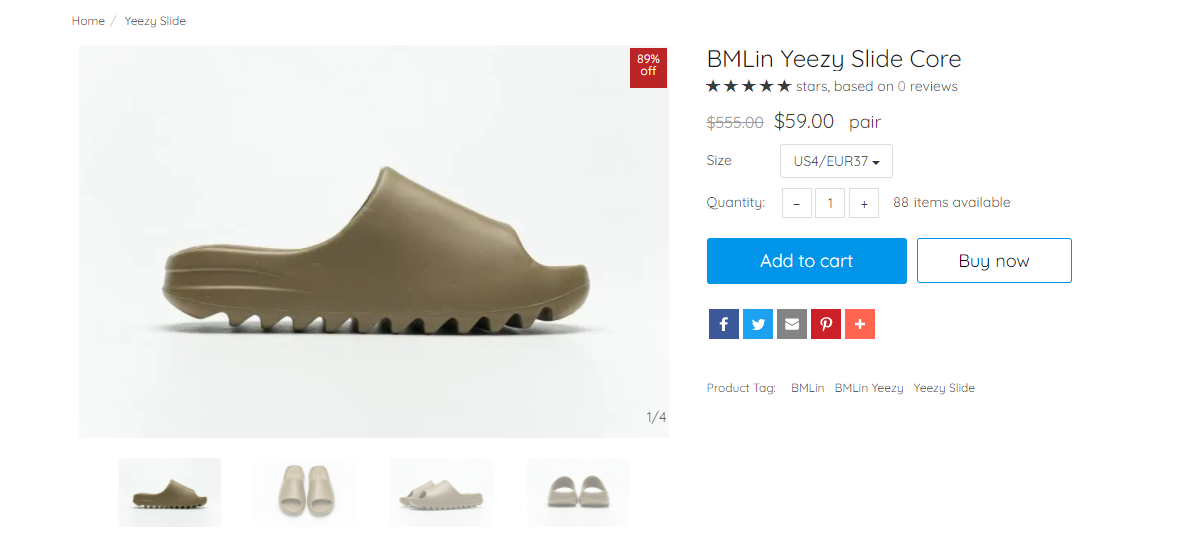Open the Yeezy Slide product tag

(x=944, y=388)
